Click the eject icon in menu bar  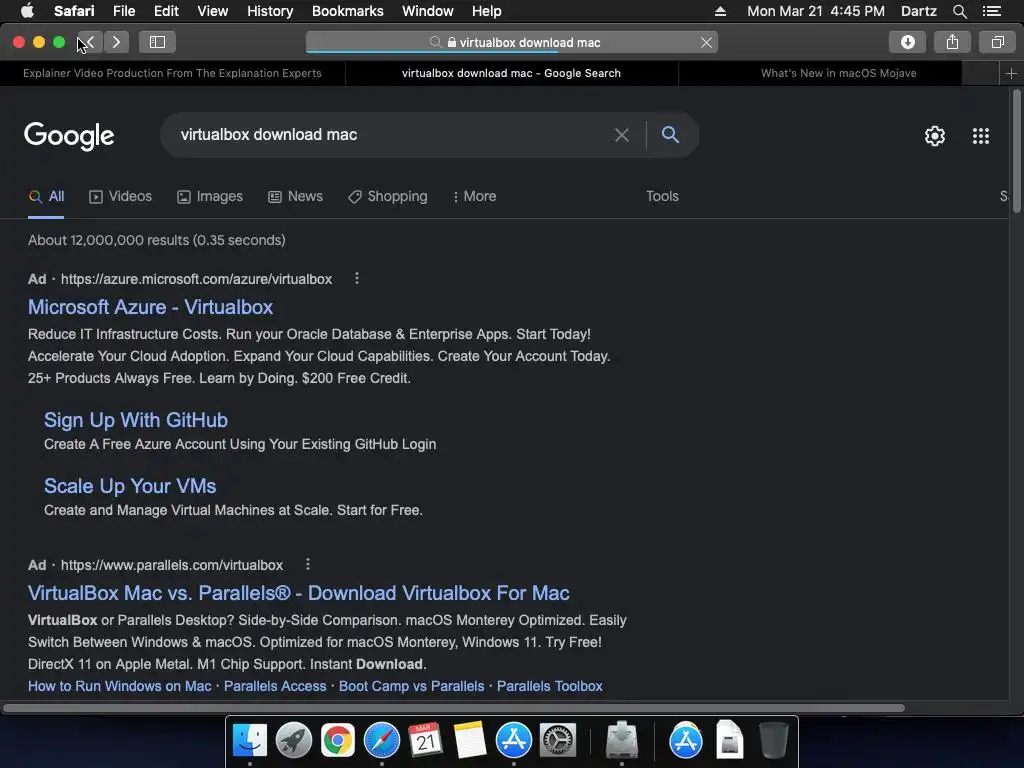coord(720,11)
